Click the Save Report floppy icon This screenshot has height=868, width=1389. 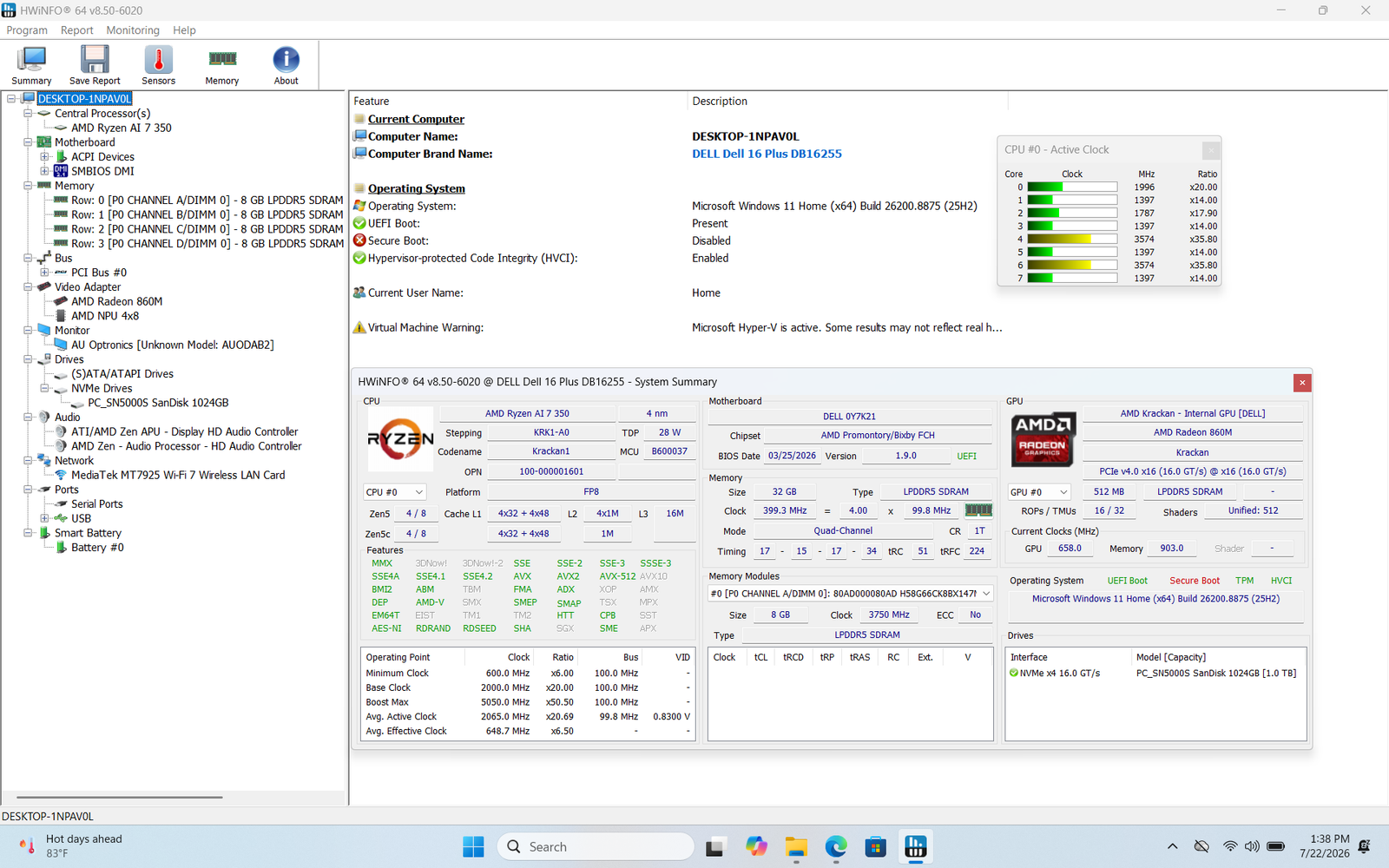(95, 65)
